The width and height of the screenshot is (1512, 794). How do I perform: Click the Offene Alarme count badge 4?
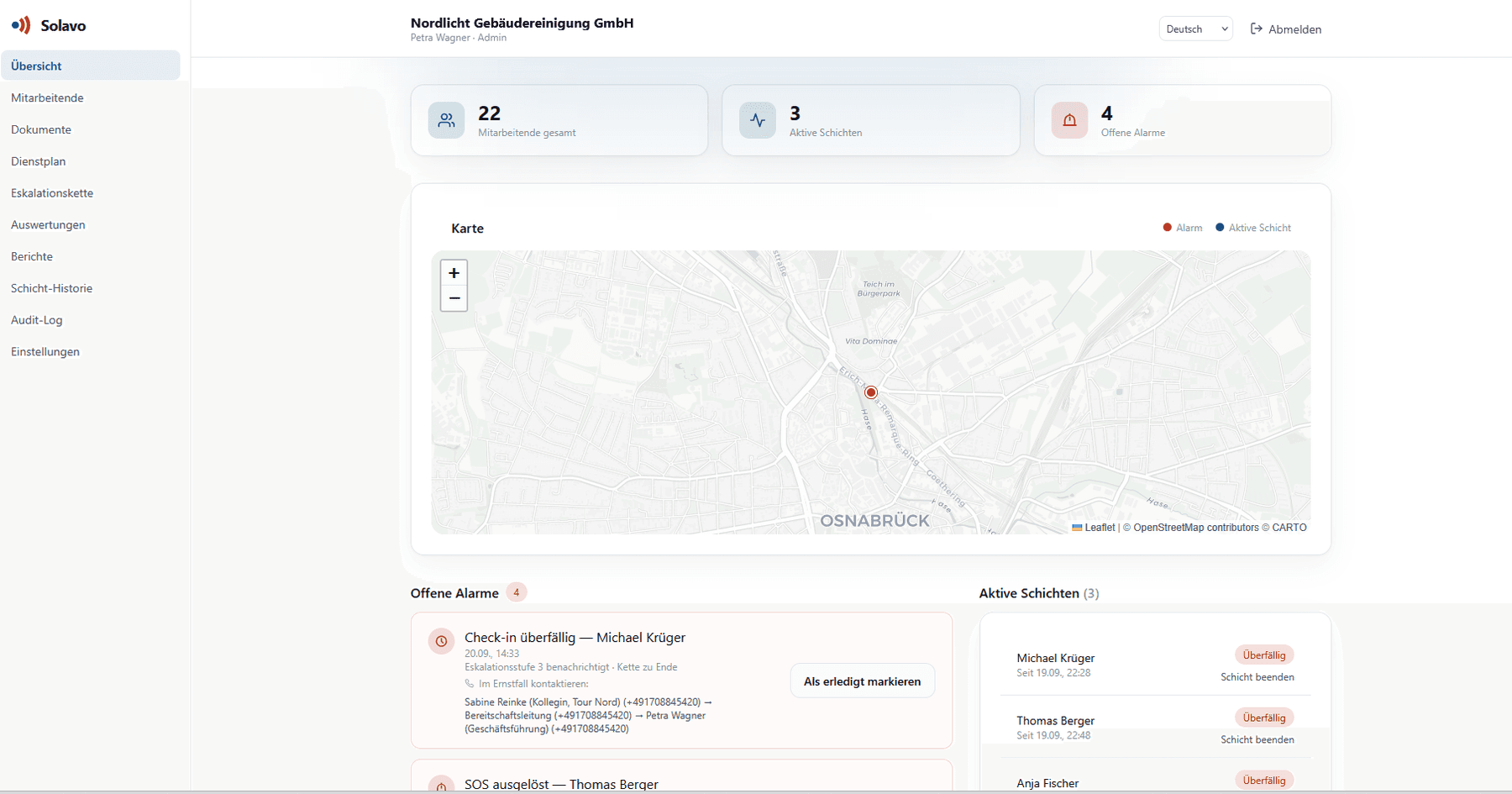pyautogui.click(x=517, y=592)
